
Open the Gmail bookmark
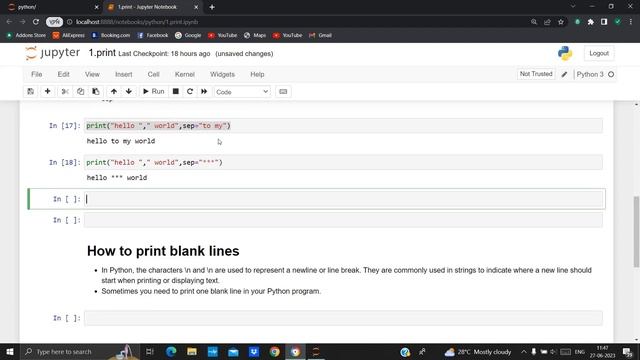tap(320, 36)
